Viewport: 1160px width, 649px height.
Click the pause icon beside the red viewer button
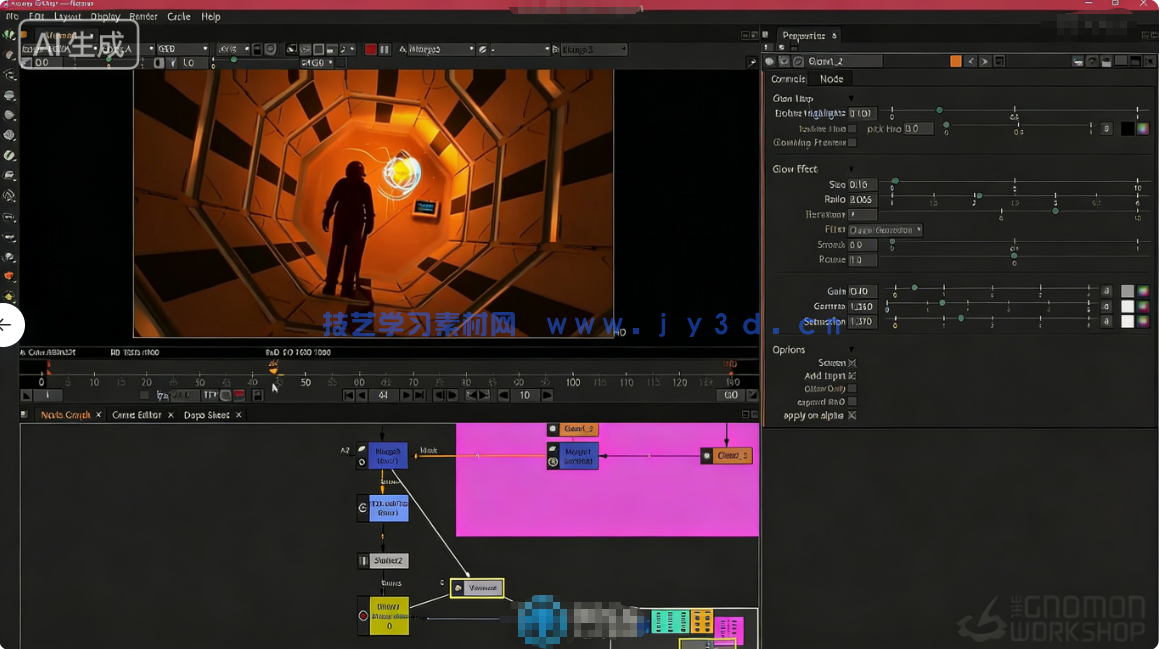[x=384, y=49]
